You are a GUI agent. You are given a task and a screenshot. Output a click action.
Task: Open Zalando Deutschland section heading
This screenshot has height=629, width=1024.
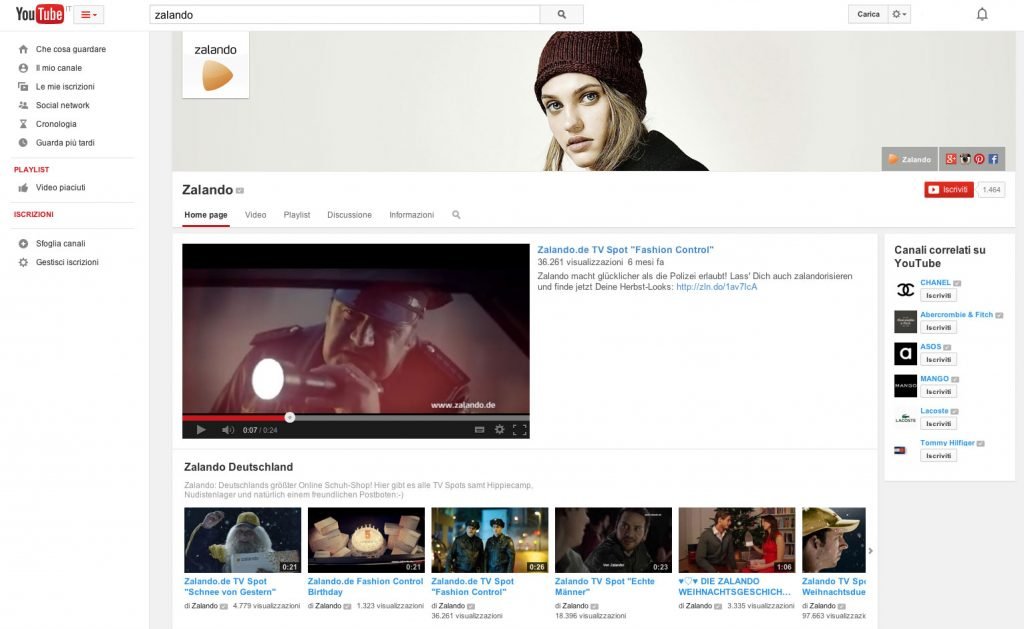pos(238,467)
